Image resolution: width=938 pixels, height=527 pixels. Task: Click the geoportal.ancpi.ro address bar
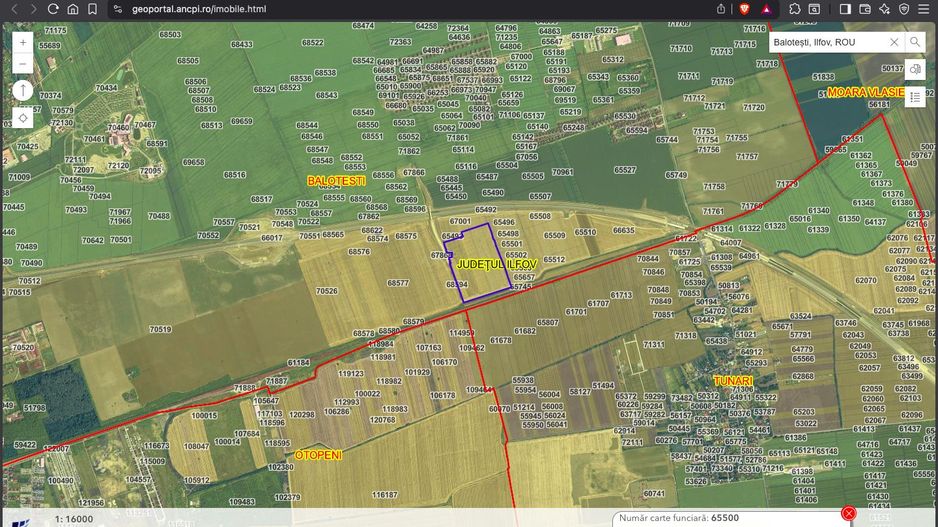[199, 9]
